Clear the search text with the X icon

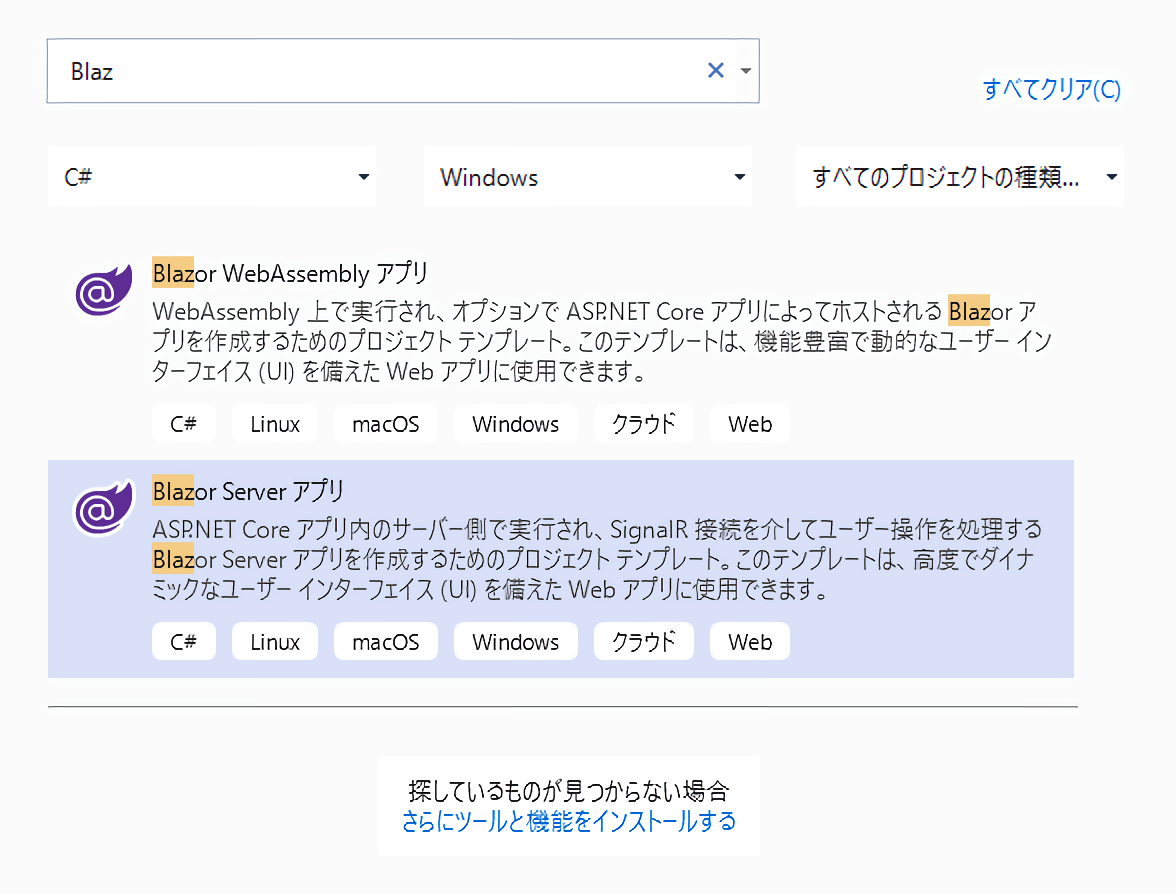pyautogui.click(x=715, y=70)
